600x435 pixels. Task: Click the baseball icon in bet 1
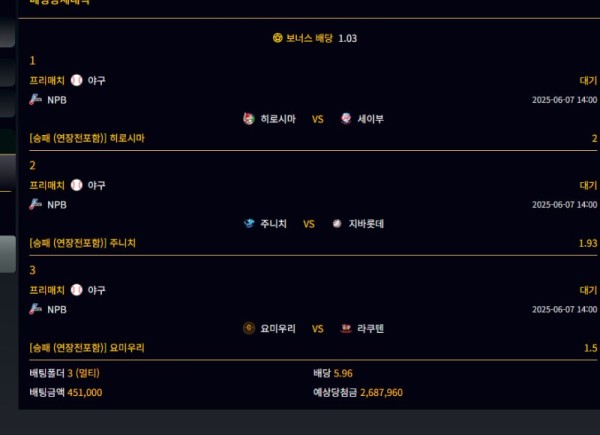pos(77,80)
